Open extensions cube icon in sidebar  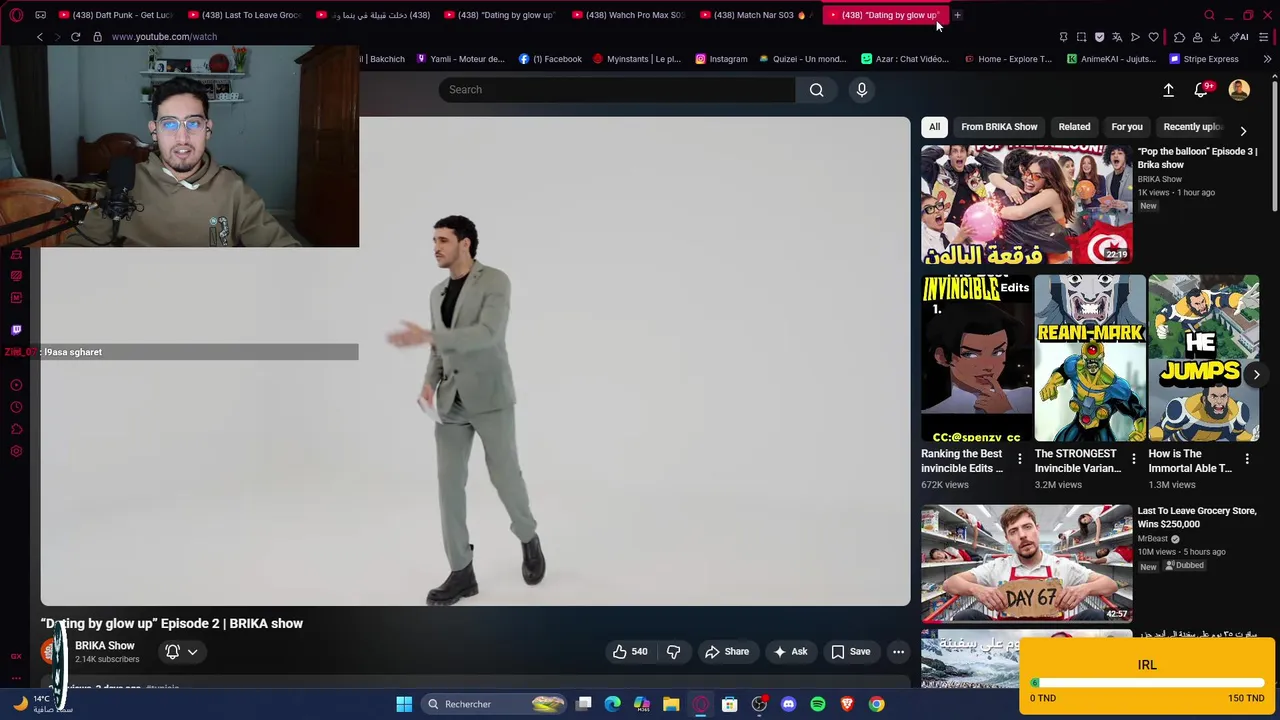tap(16, 429)
